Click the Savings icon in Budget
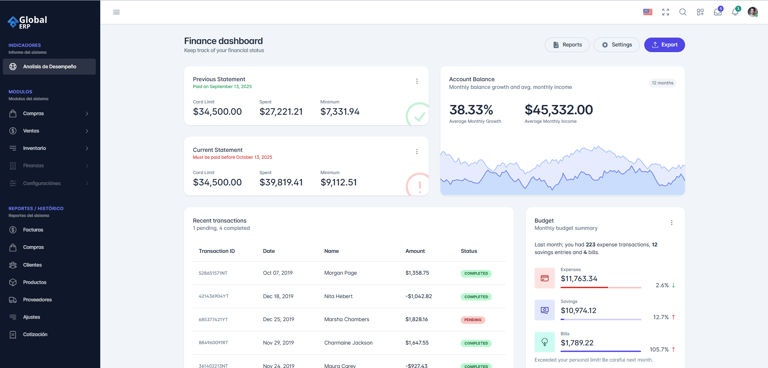 click(544, 310)
